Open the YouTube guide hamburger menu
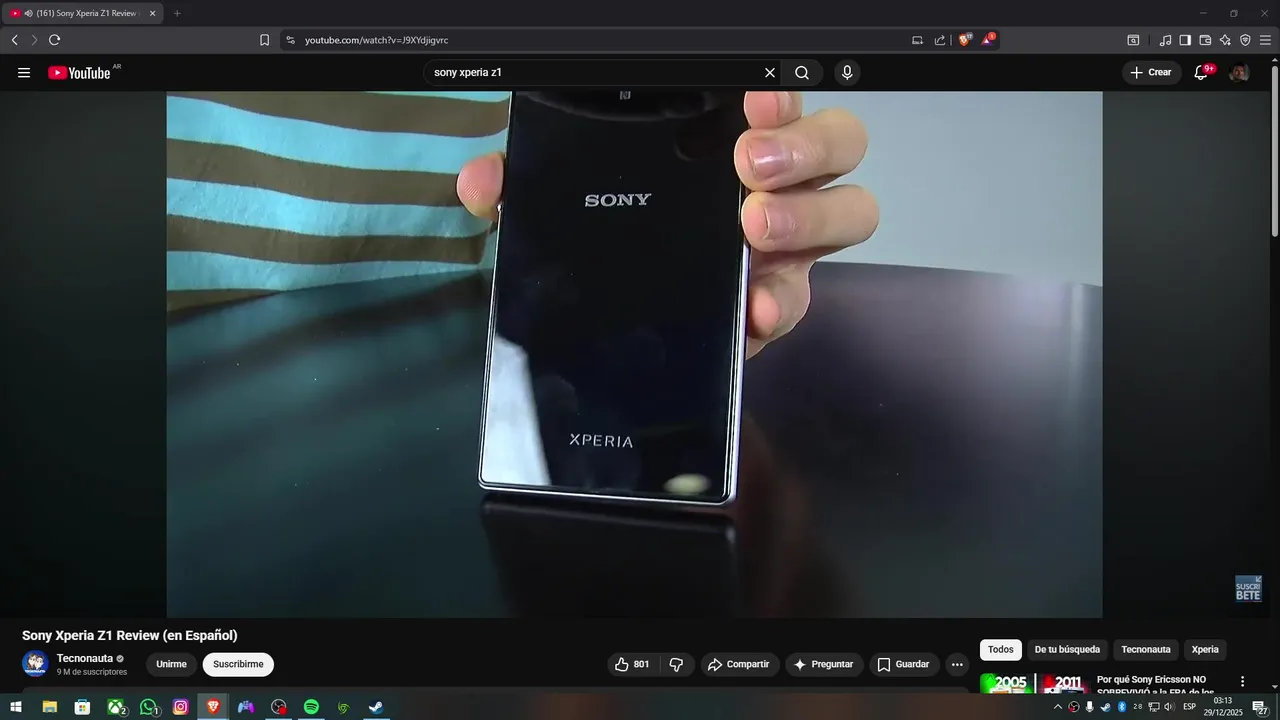The width and height of the screenshot is (1280, 720). point(24,73)
